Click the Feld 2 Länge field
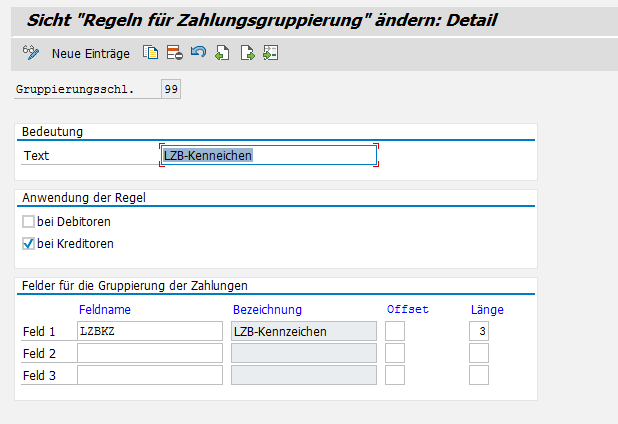The width and height of the screenshot is (618, 424). [479, 353]
